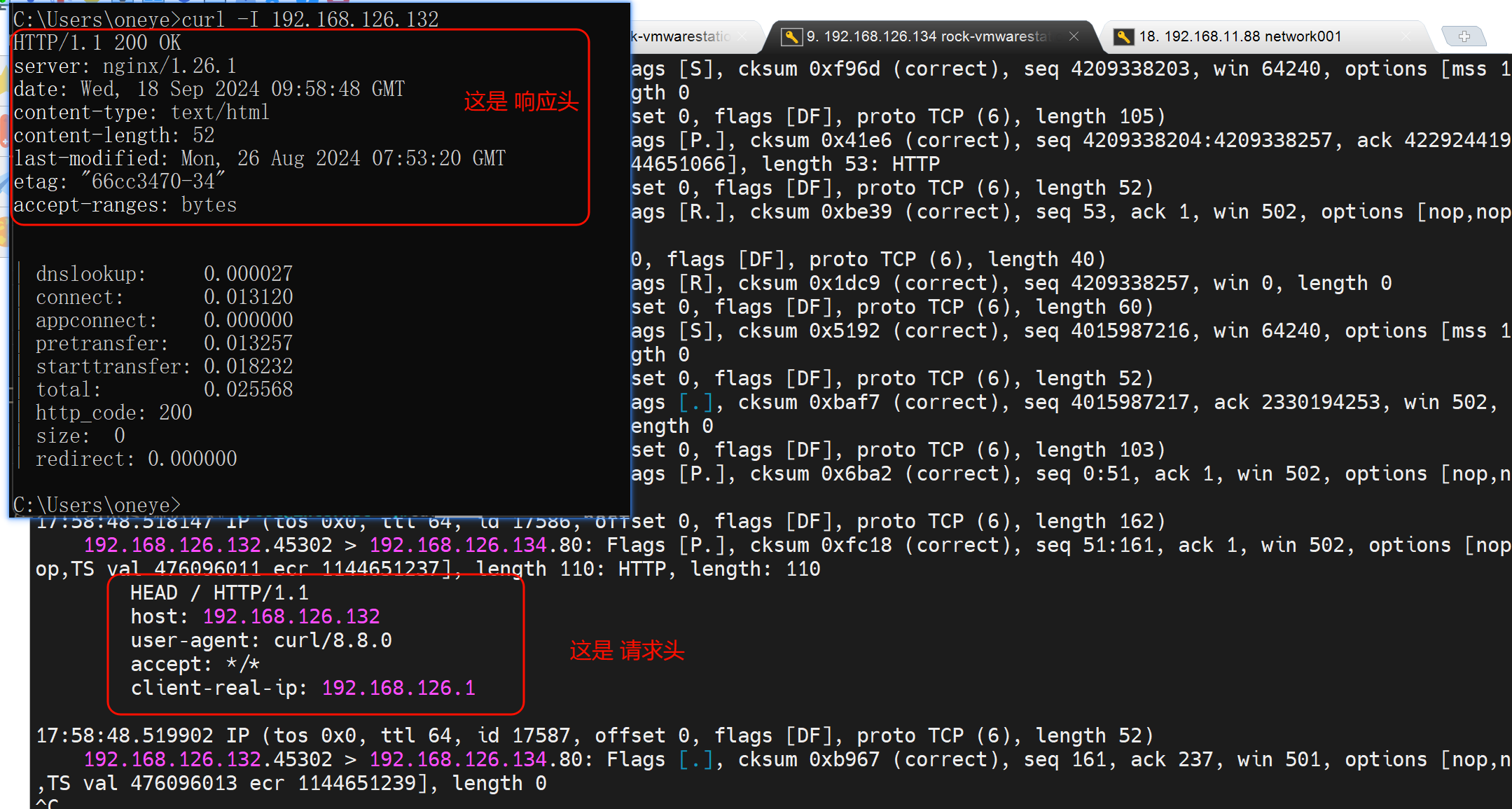Select the 9. 192.168.126.134 rock-vmwarestatic tab
Image resolution: width=1512 pixels, height=809 pixels.
click(x=928, y=36)
